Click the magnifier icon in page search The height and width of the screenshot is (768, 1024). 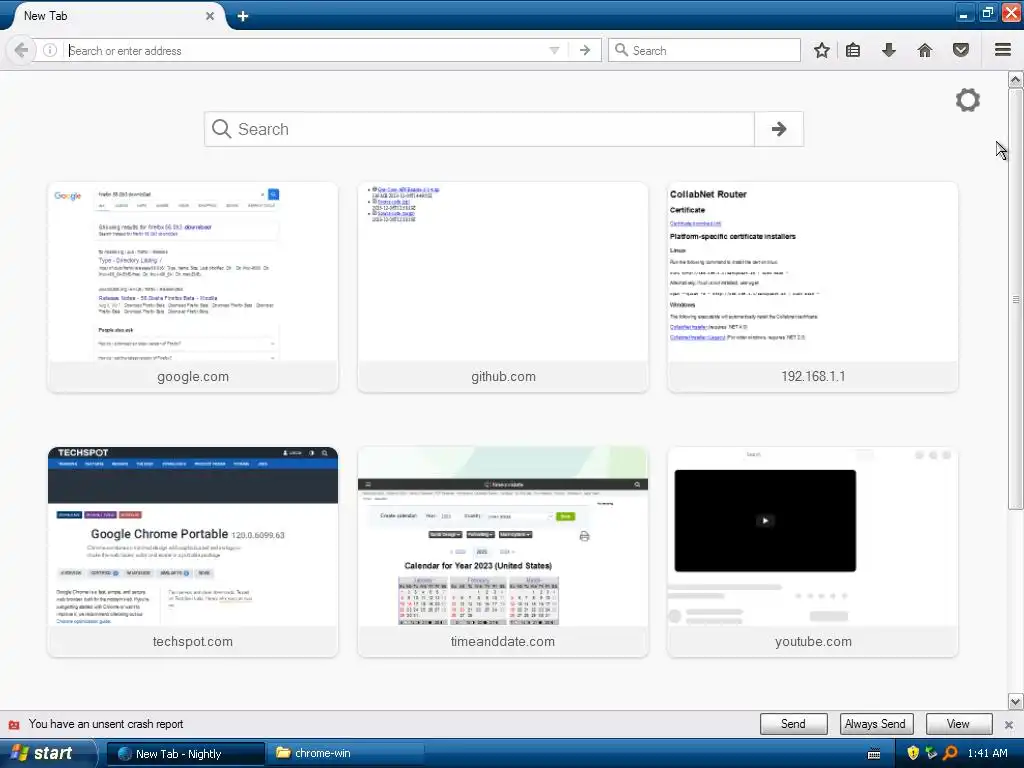(221, 129)
